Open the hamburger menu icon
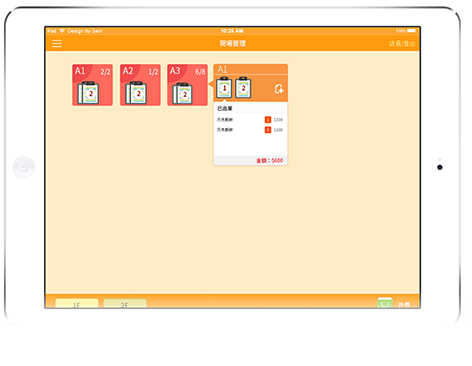This screenshot has height=366, width=472. tap(57, 43)
